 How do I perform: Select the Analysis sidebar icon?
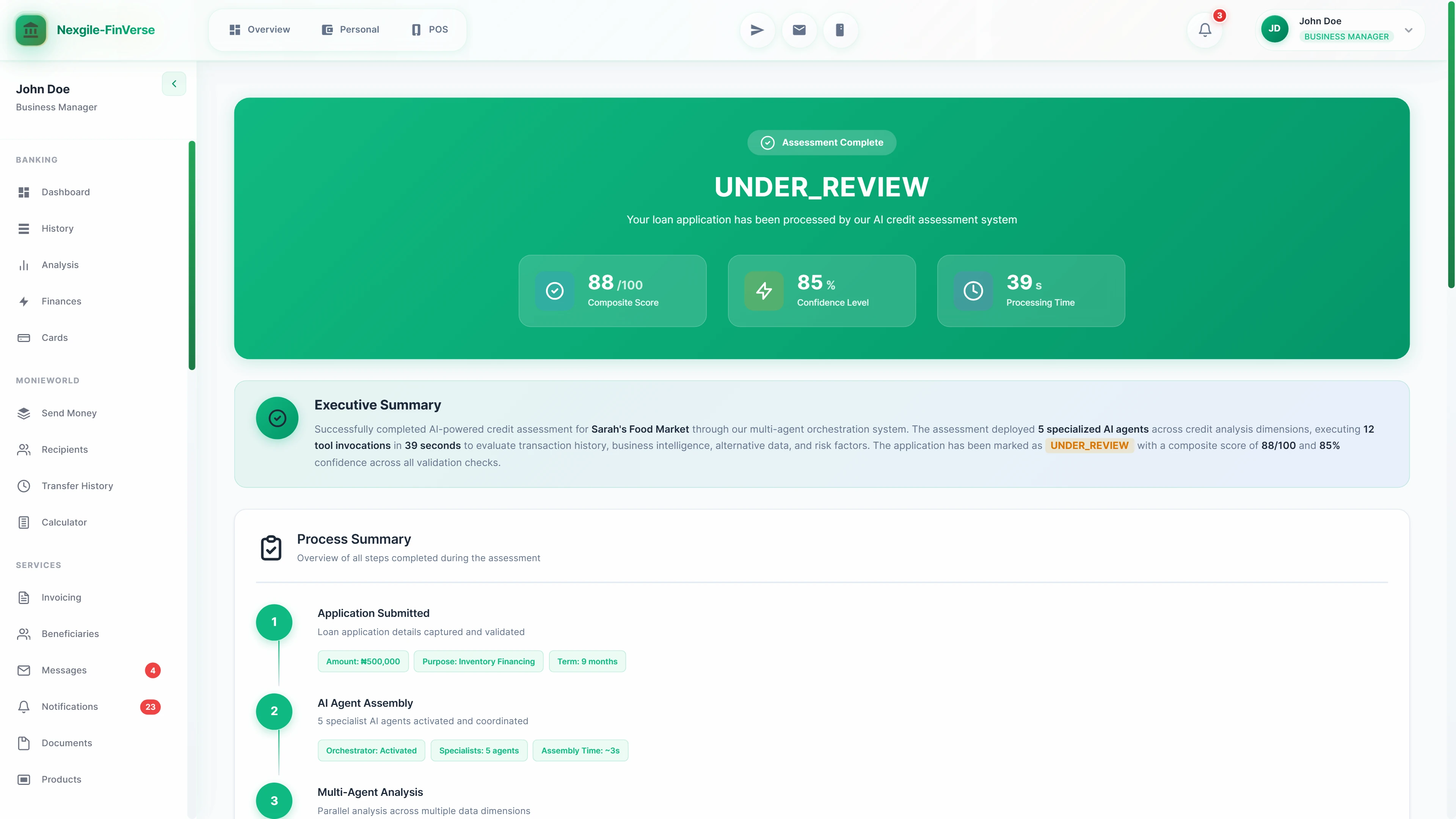(x=60, y=265)
